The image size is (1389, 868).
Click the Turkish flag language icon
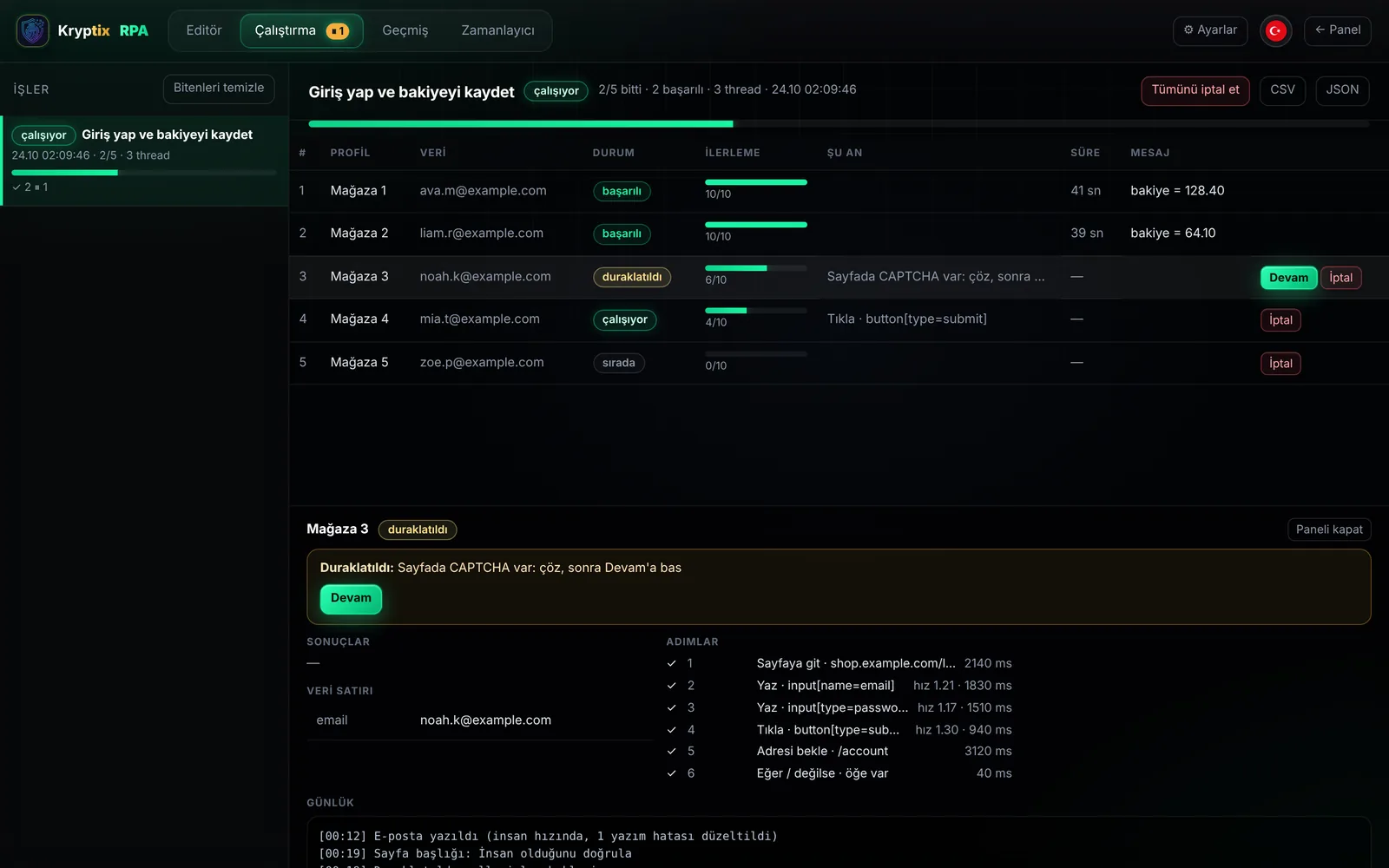coord(1275,30)
